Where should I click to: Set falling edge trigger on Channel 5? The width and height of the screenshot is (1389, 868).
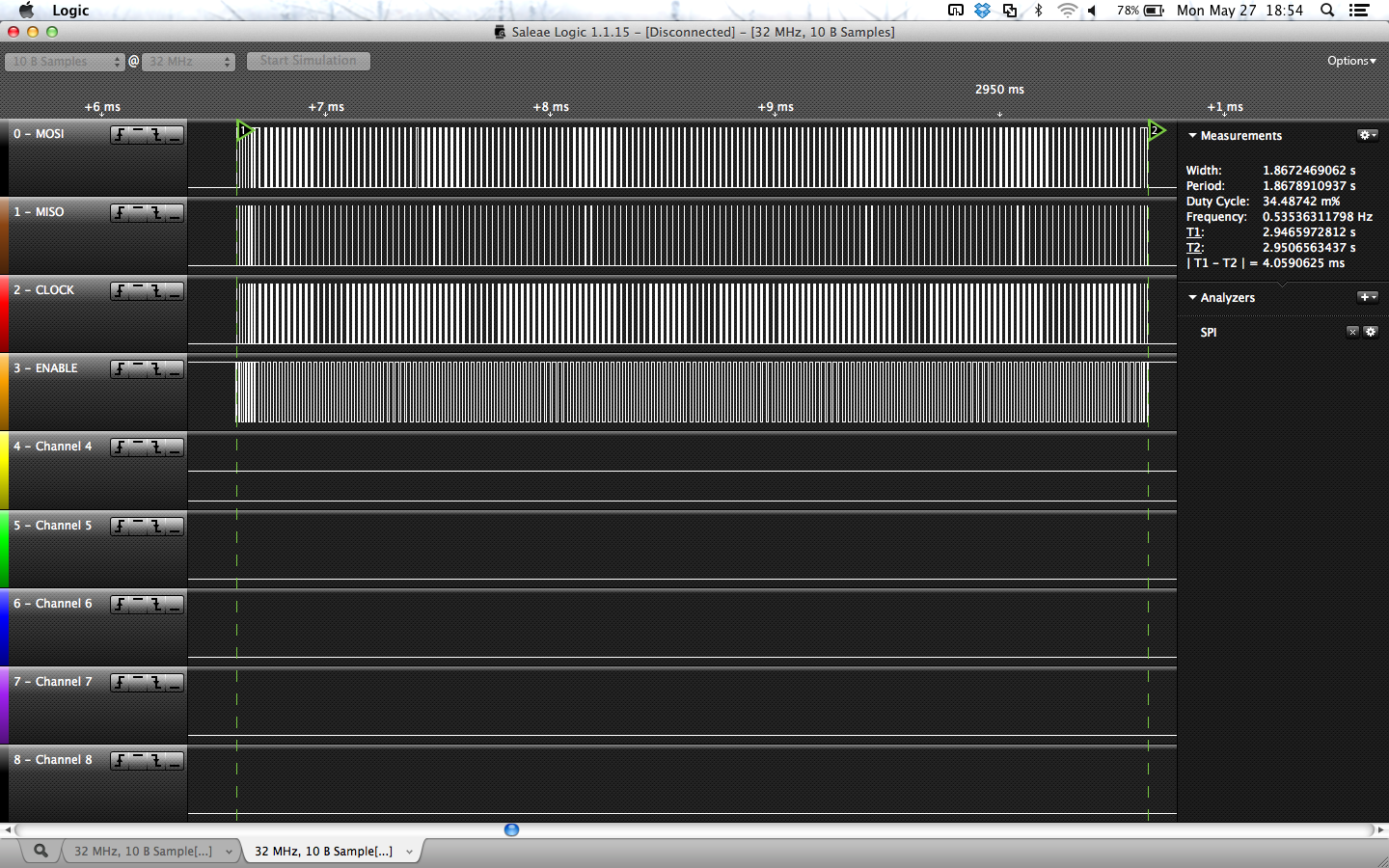click(156, 527)
